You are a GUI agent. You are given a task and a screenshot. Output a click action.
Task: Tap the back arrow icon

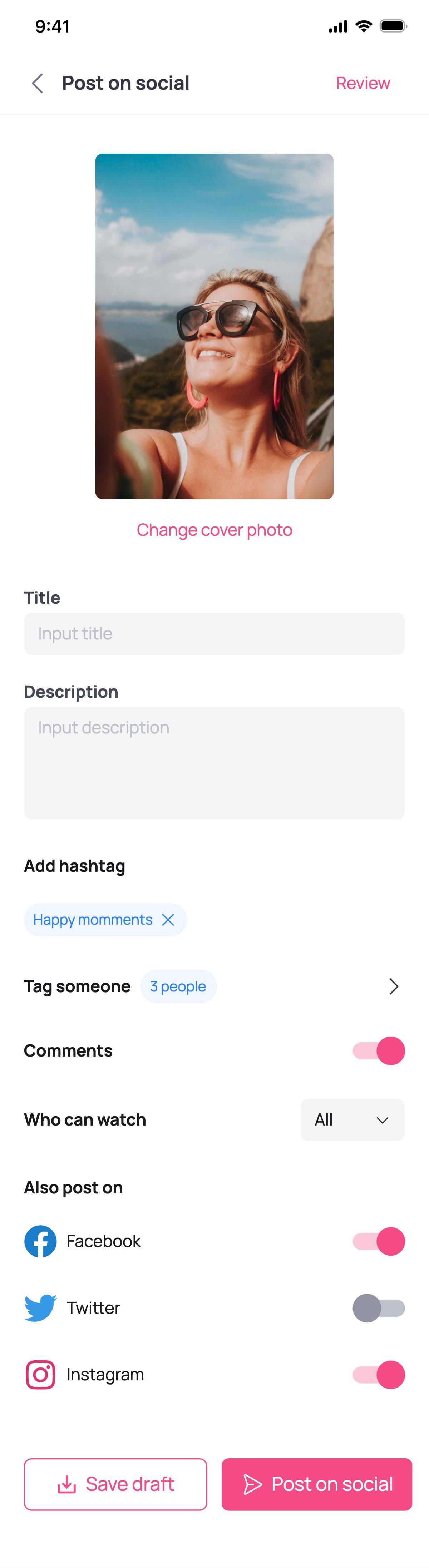click(x=38, y=83)
